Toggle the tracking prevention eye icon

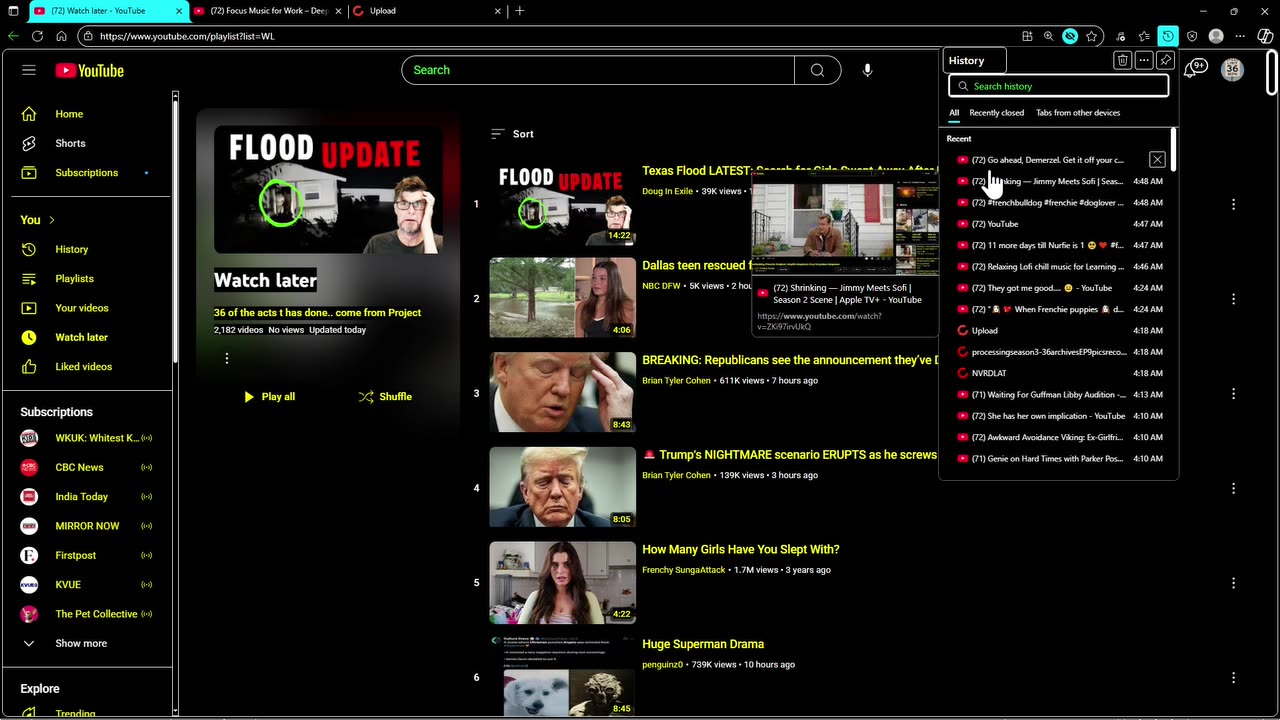click(1070, 36)
